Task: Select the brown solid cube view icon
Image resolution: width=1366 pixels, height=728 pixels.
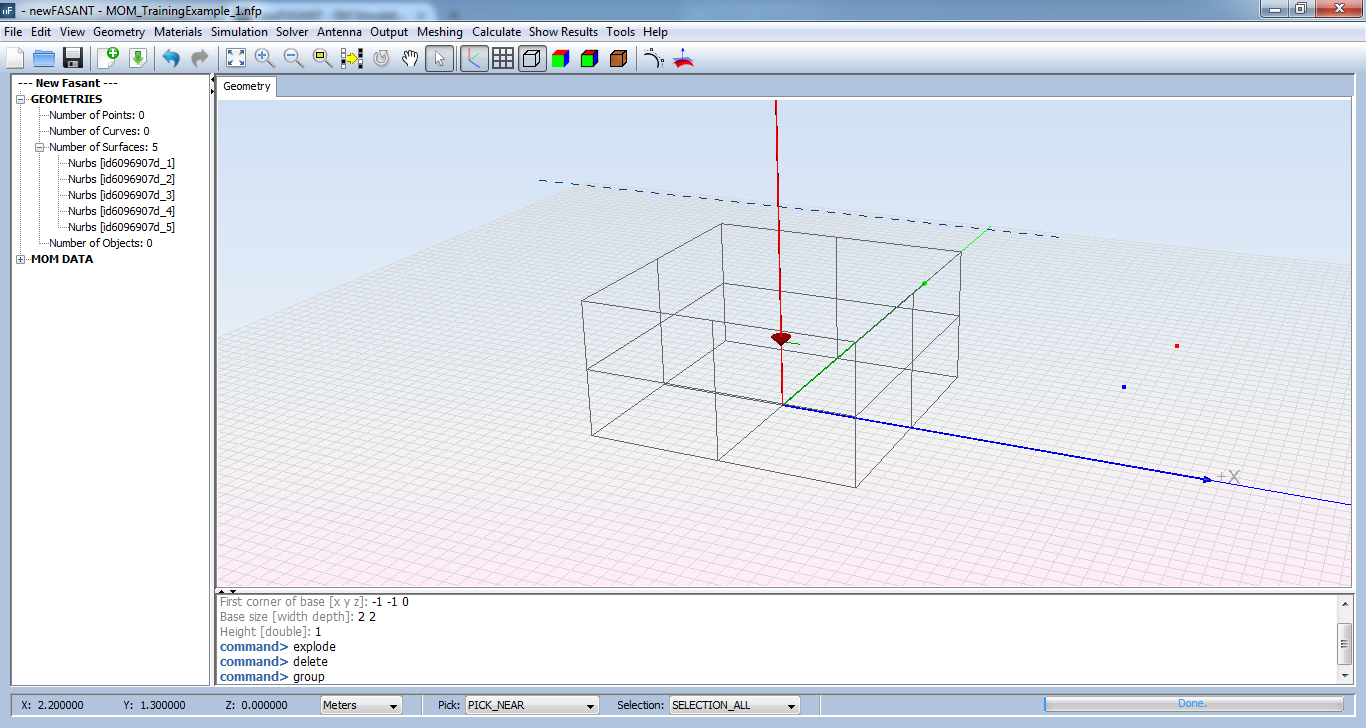Action: point(618,58)
